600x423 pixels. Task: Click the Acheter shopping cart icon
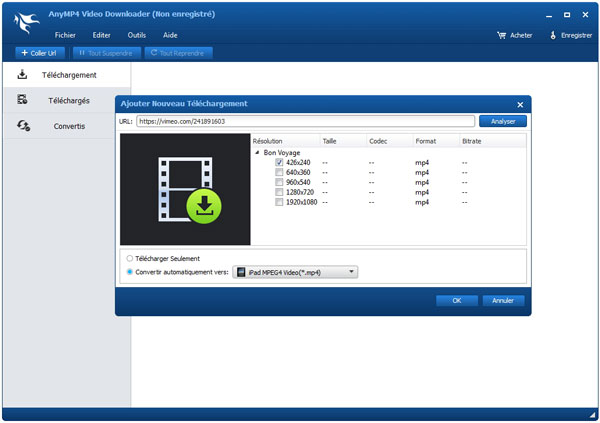501,35
